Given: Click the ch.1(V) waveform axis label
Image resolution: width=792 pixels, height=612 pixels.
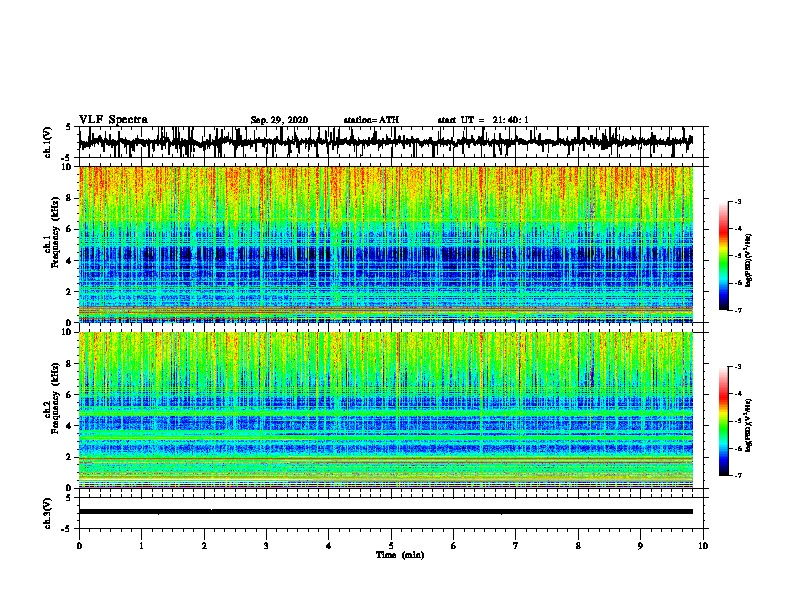Looking at the screenshot, I should coord(48,142).
